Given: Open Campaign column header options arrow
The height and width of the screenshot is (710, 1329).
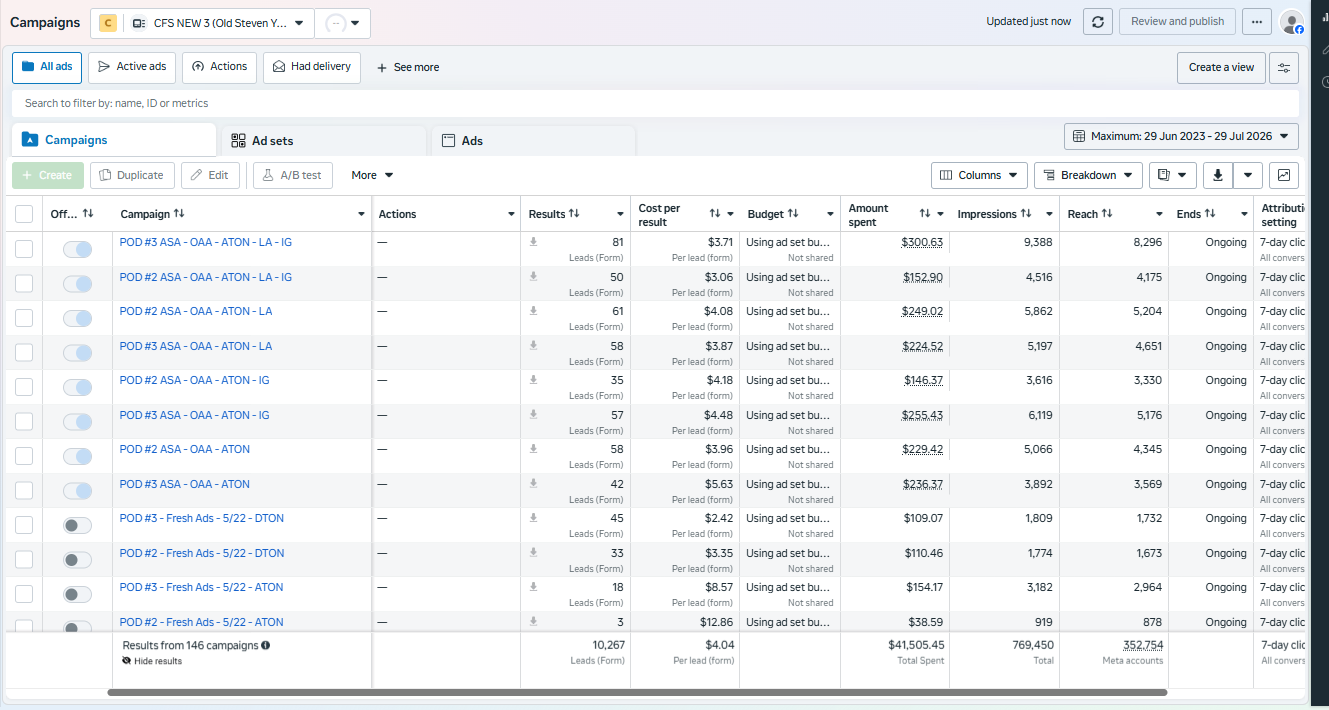Looking at the screenshot, I should (x=361, y=214).
